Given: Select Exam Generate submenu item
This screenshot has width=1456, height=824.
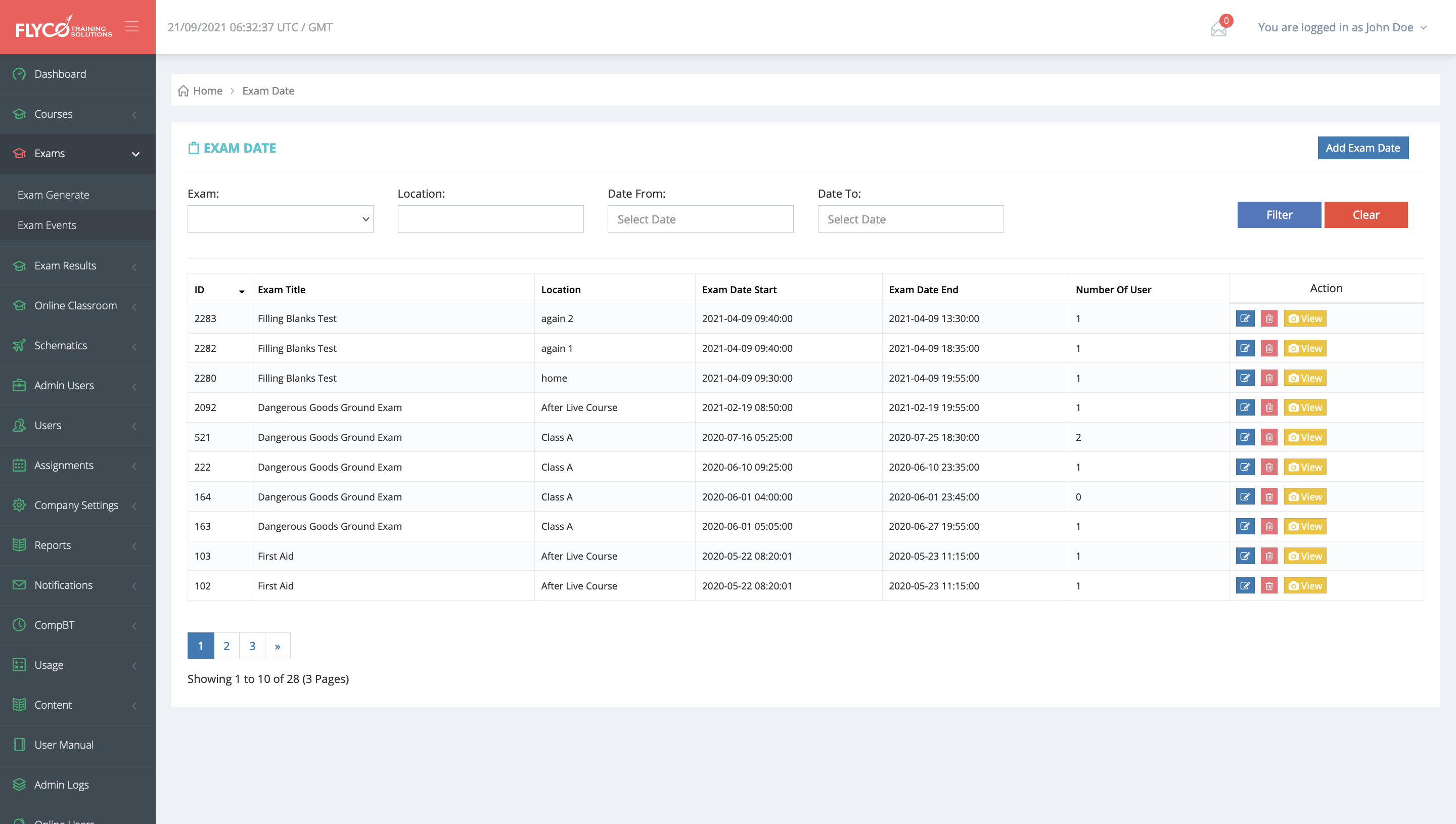Looking at the screenshot, I should 77,195.
